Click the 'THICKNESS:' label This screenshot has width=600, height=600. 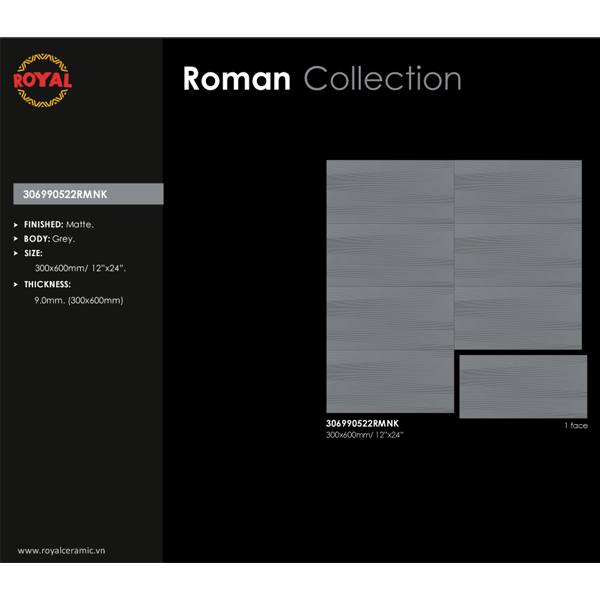click(x=47, y=284)
